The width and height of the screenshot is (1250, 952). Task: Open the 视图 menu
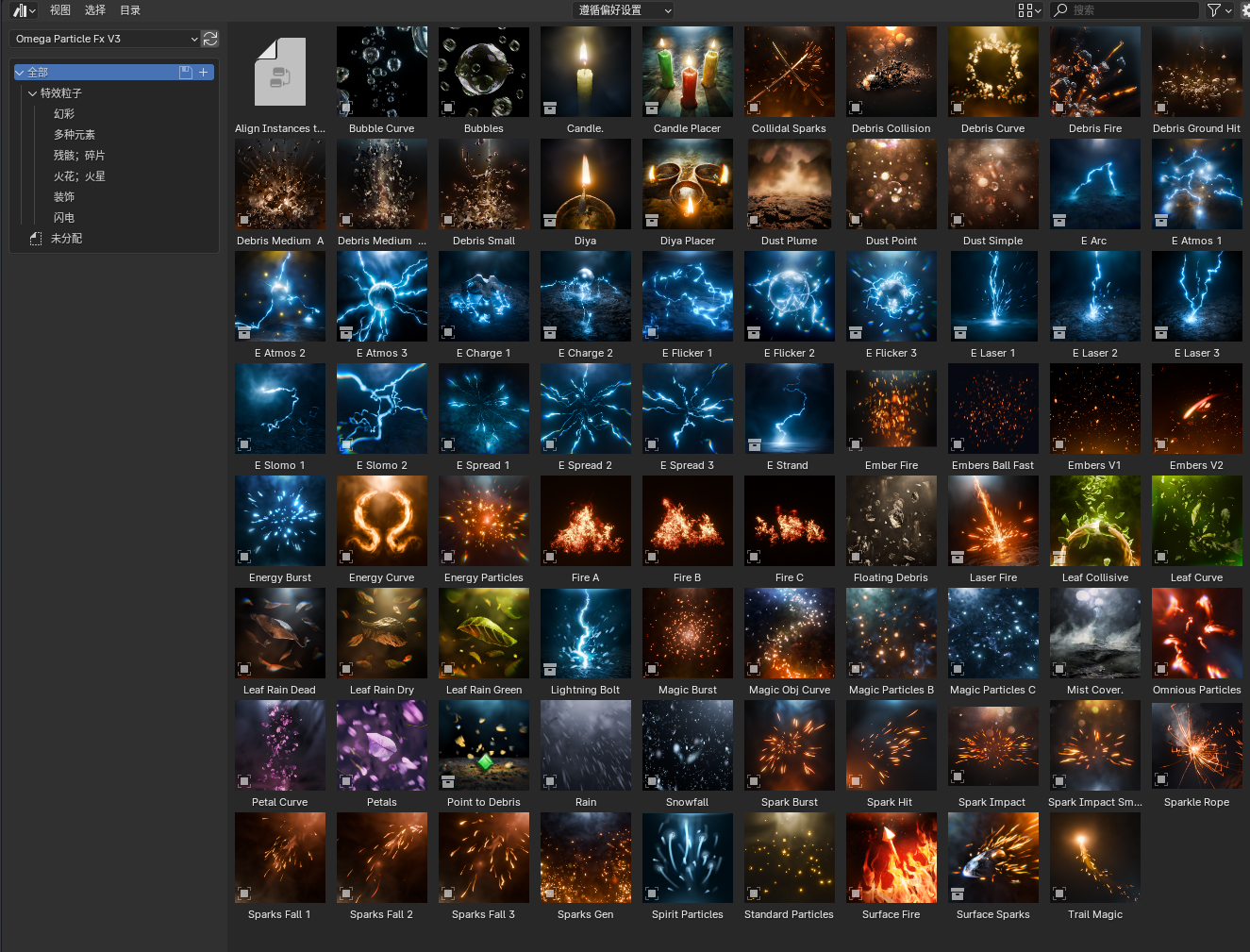60,10
